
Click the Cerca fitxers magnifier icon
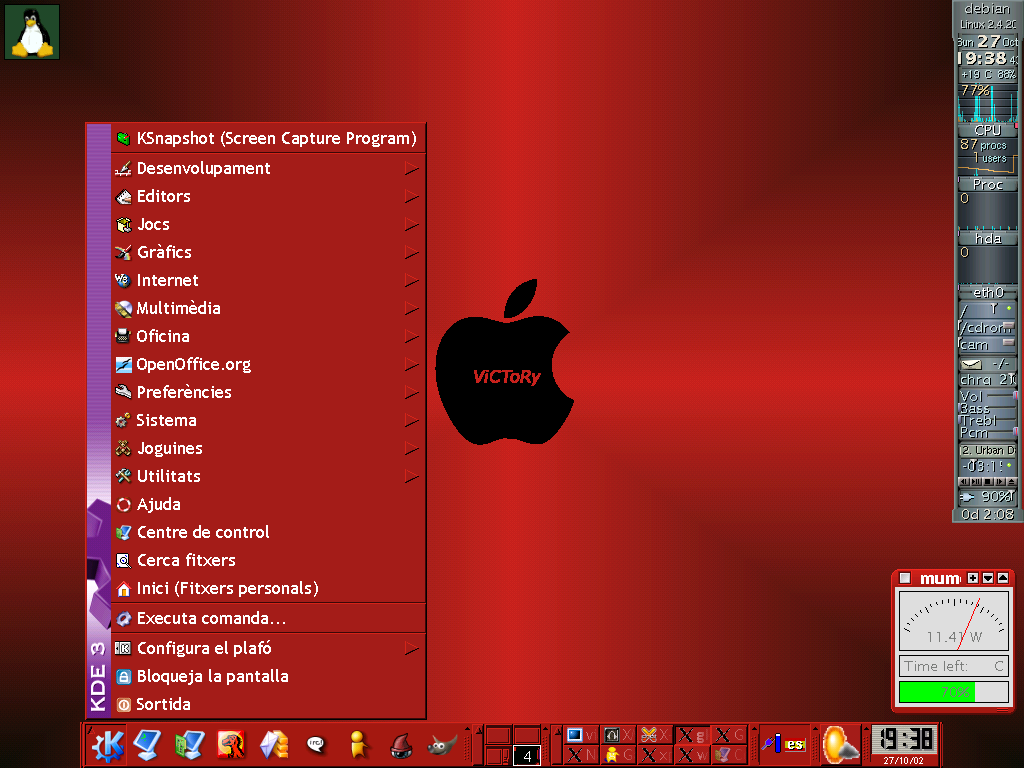click(x=123, y=561)
